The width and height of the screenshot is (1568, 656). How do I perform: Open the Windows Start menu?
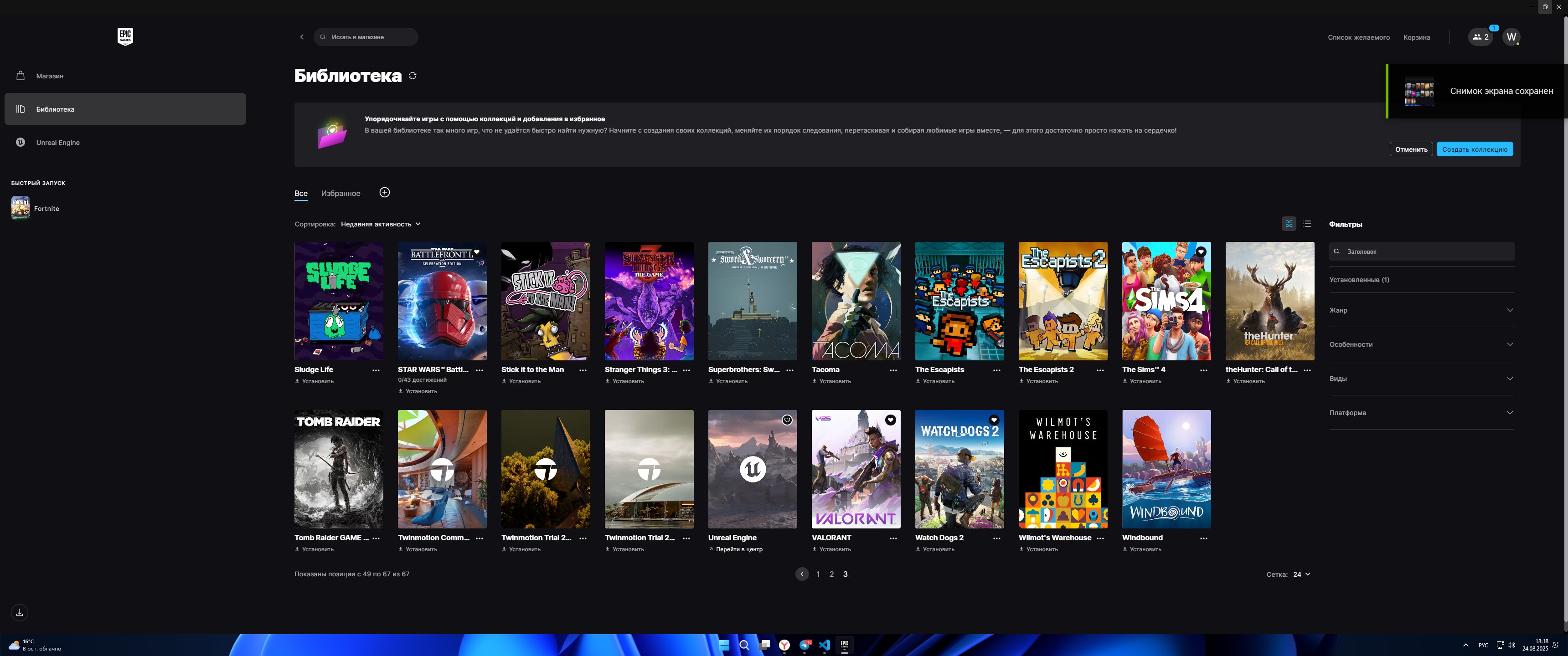(724, 645)
